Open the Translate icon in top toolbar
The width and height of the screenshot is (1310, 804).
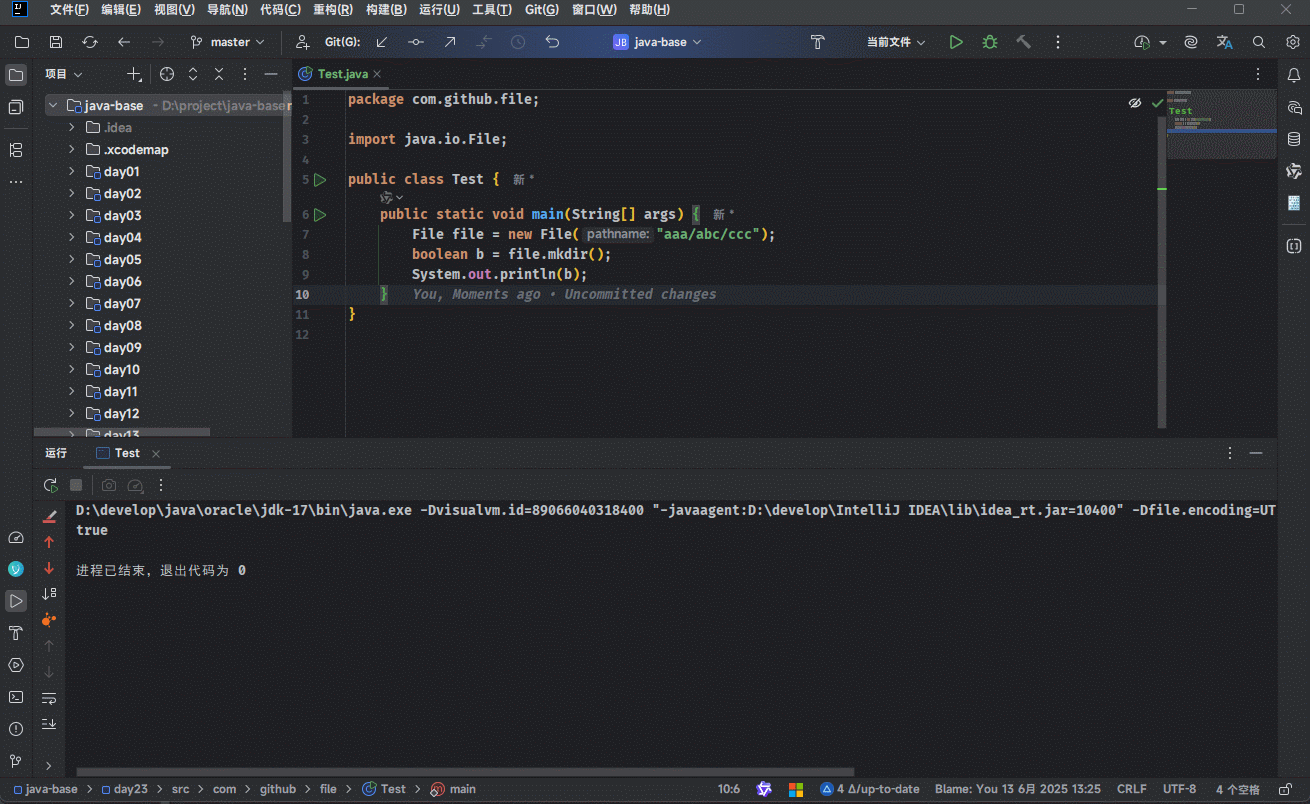(1225, 42)
